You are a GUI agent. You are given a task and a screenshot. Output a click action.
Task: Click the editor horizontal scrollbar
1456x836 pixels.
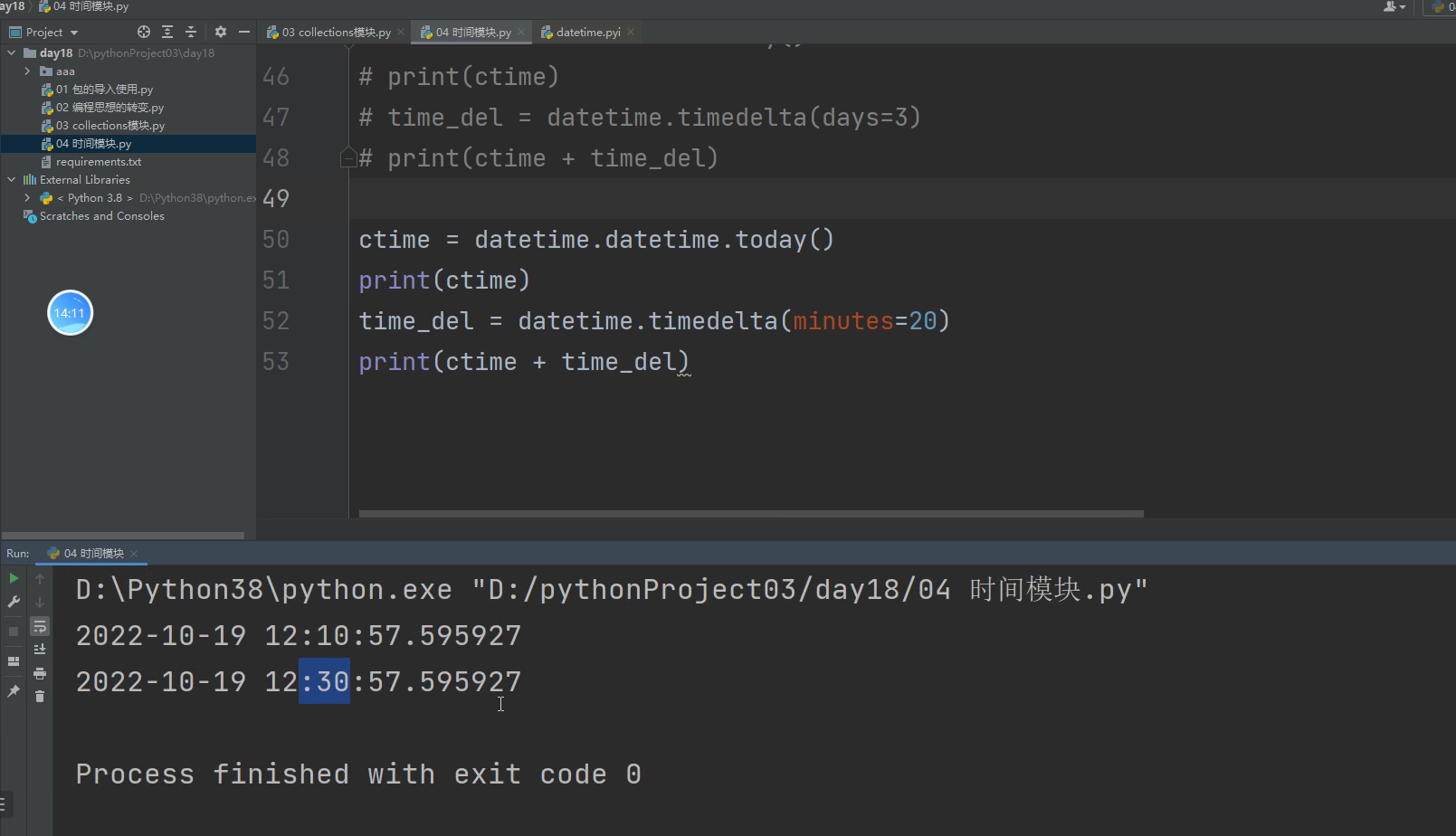(751, 514)
